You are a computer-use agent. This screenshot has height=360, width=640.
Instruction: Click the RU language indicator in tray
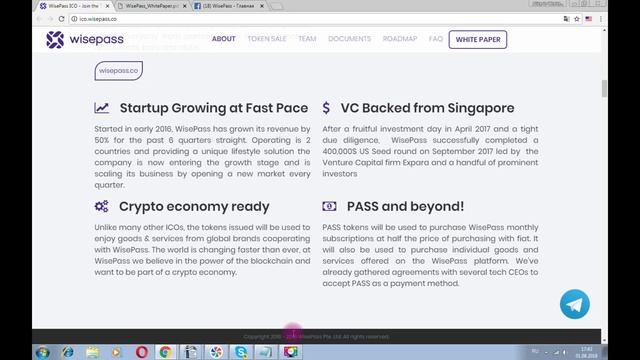pyautogui.click(x=535, y=351)
